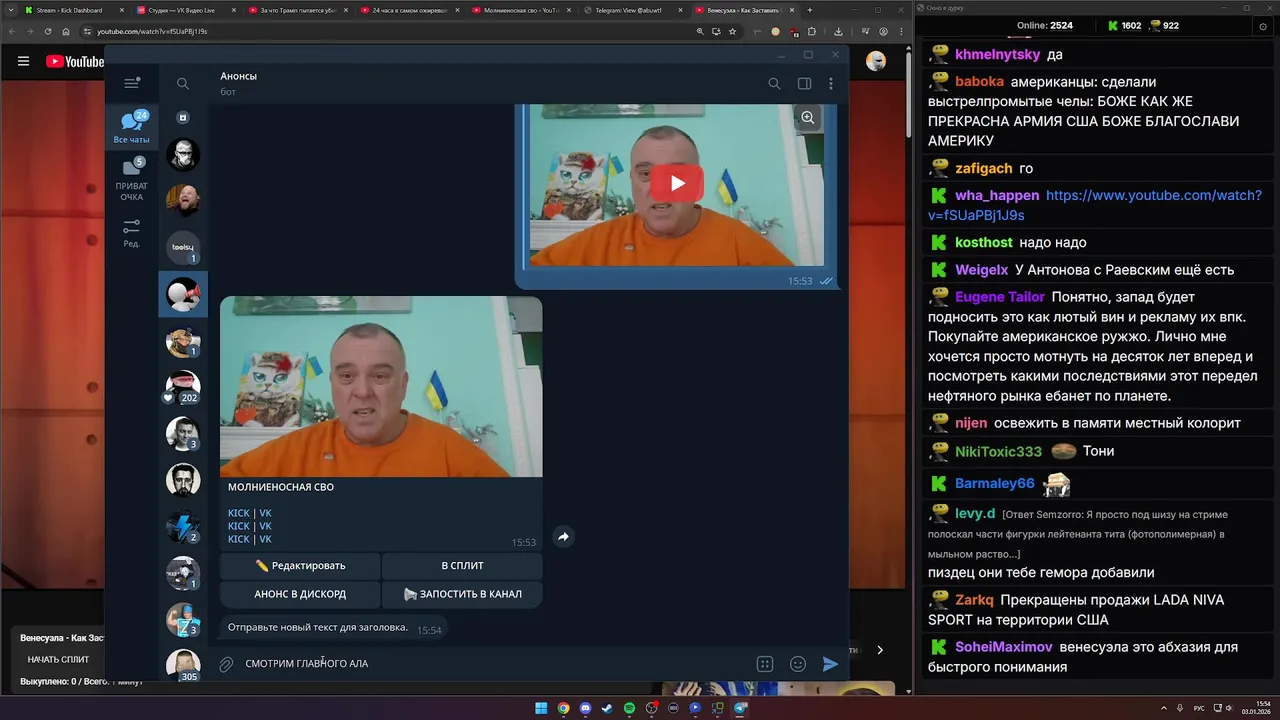The height and width of the screenshot is (720, 1280).
Task: Open Discord from taskbar
Action: (585, 708)
